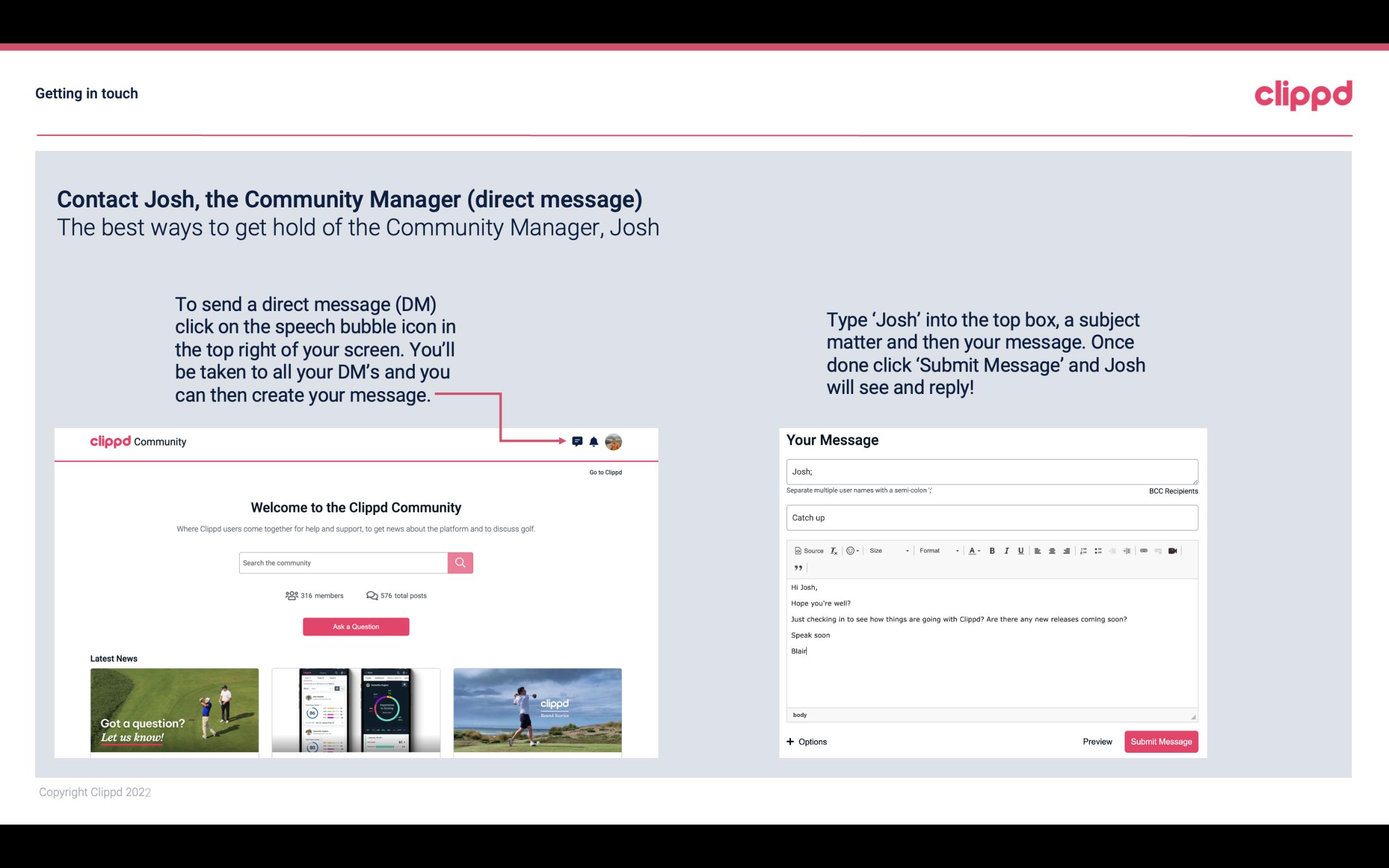Select the Ask a Question tab
The width and height of the screenshot is (1389, 868).
click(x=356, y=625)
